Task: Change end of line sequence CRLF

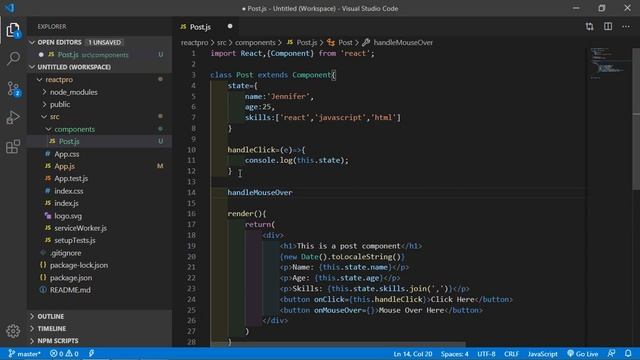Action: click(511, 354)
